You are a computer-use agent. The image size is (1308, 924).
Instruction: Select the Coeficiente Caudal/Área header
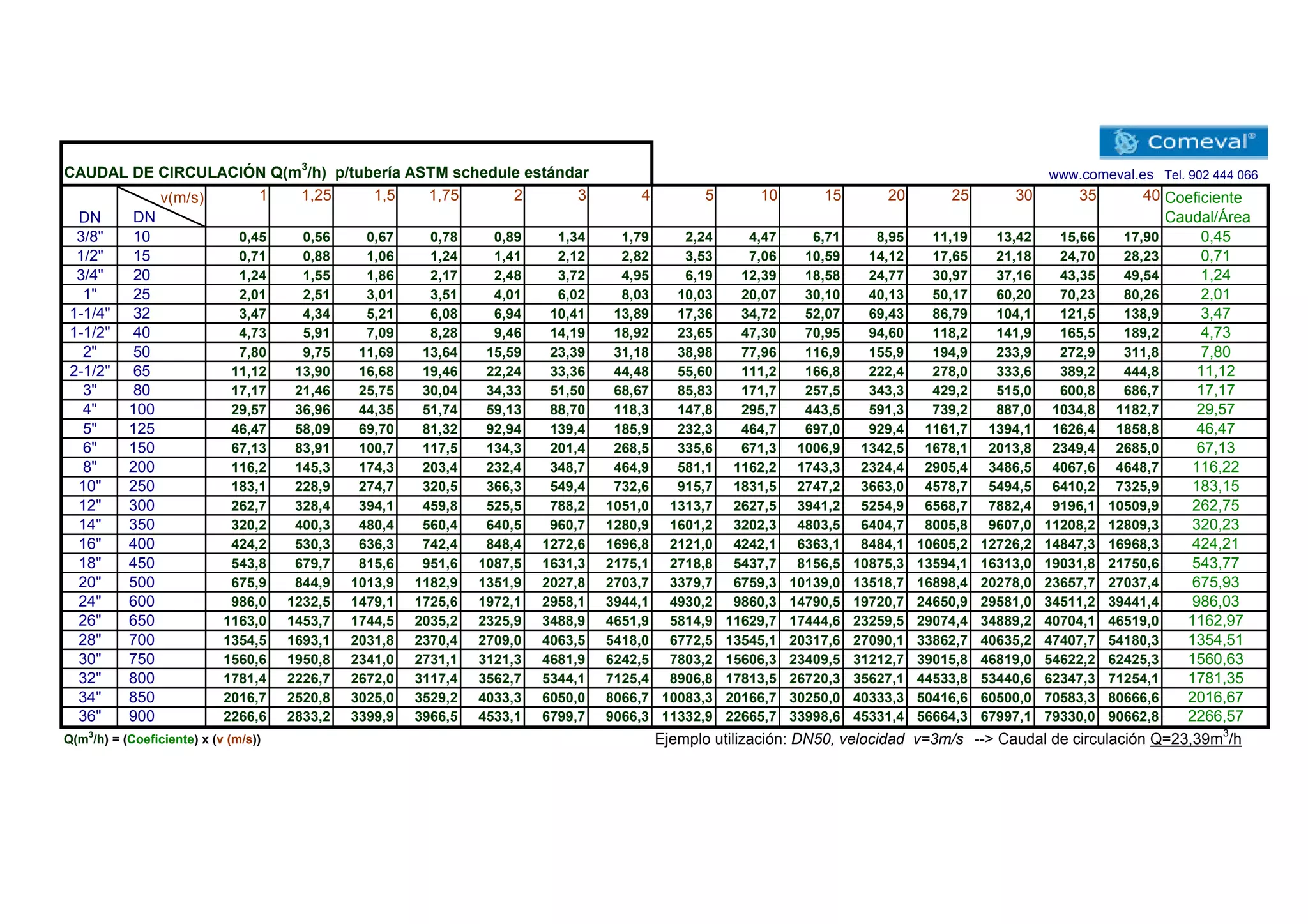click(1207, 207)
